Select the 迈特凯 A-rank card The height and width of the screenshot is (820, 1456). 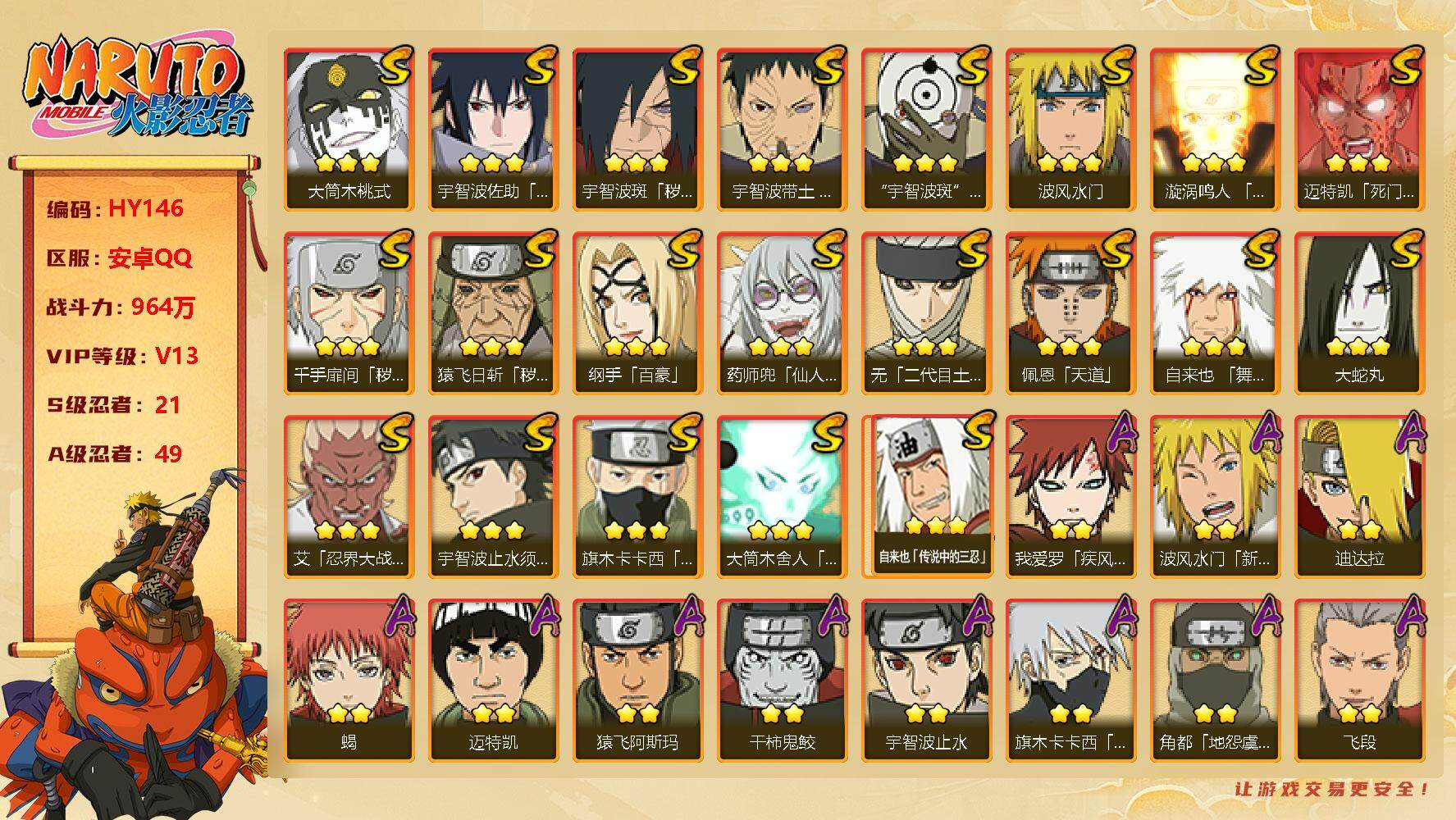click(493, 681)
